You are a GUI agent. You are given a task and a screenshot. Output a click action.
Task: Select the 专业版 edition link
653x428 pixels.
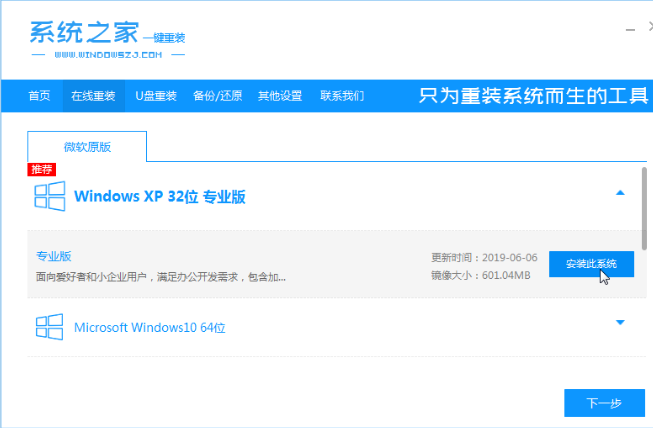(54, 256)
